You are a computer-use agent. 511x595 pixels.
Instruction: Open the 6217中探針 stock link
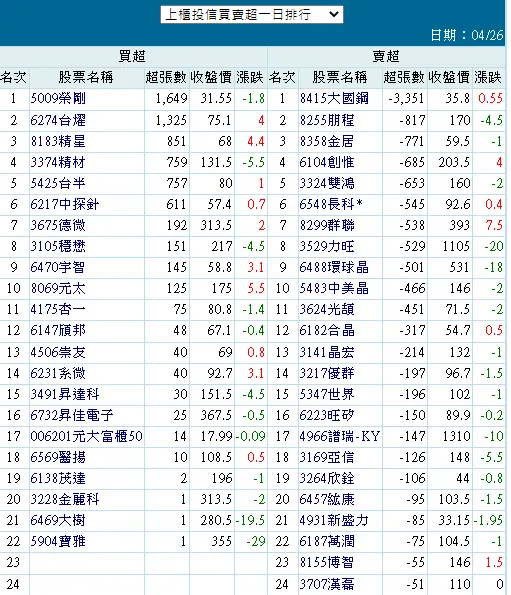point(65,205)
